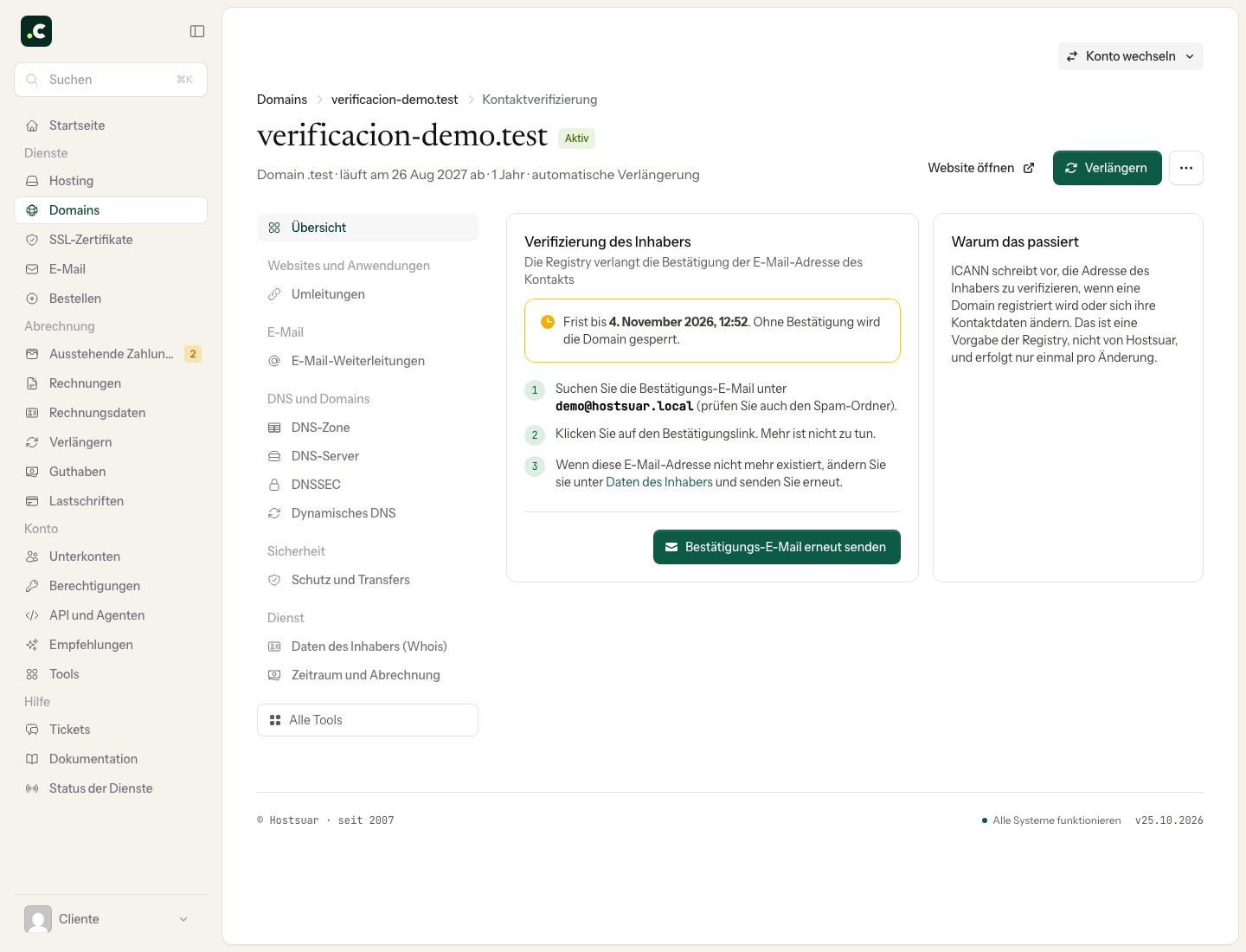Click the three-dots more options button
Viewport: 1246px width, 952px height.
(1186, 168)
